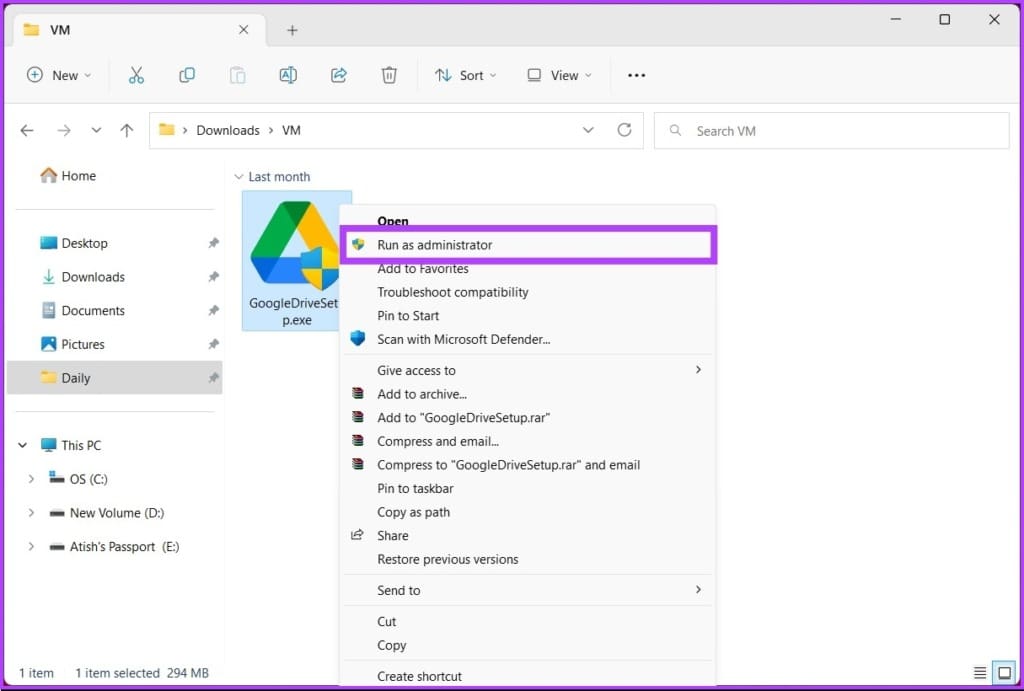Expand New Volume (D:) drive
This screenshot has width=1024, height=691.
click(31, 513)
